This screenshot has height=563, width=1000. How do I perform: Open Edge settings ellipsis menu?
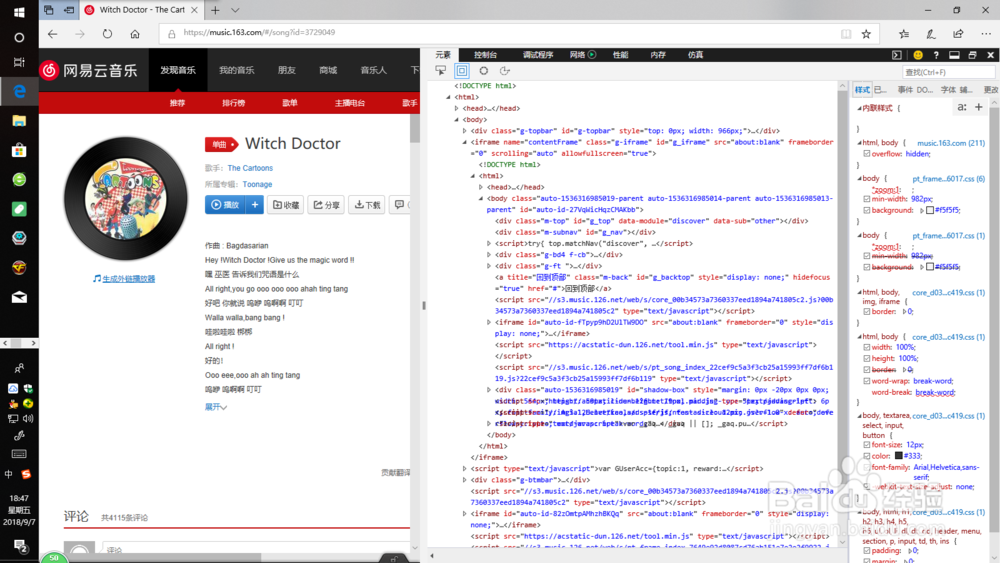(986, 34)
